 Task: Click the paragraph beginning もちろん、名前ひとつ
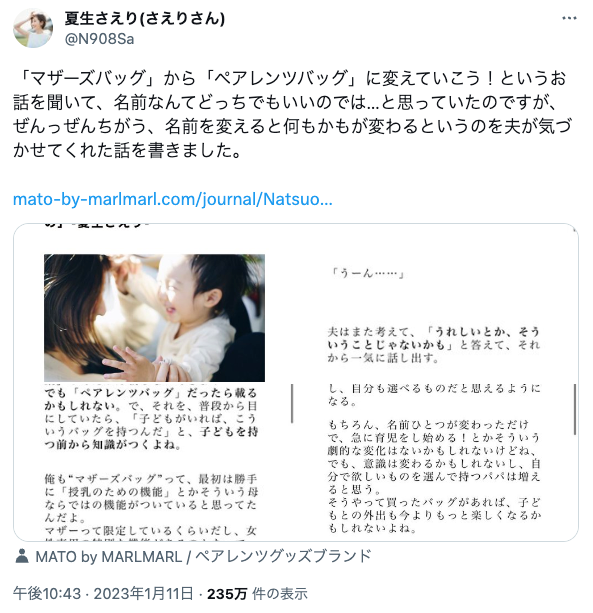(434, 457)
